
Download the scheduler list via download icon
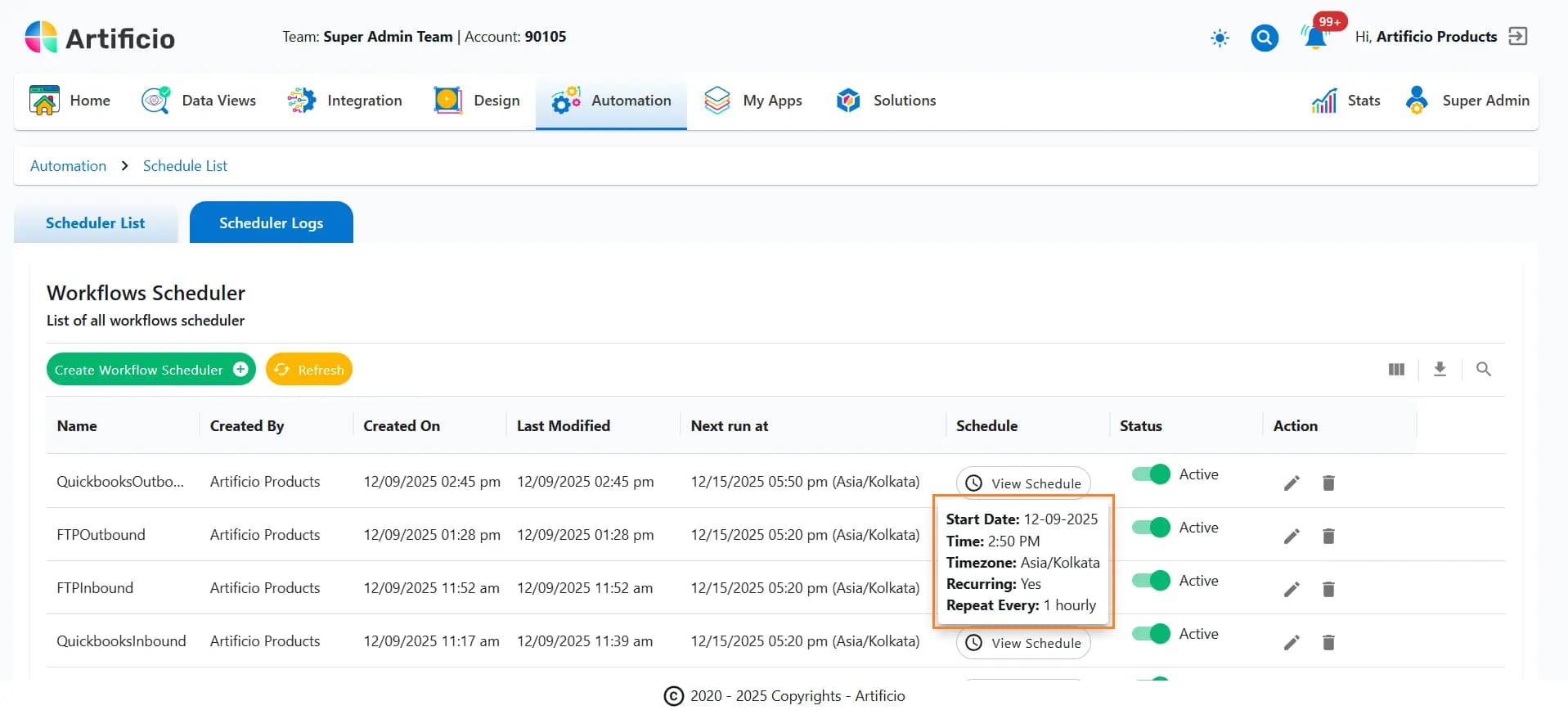(1440, 370)
